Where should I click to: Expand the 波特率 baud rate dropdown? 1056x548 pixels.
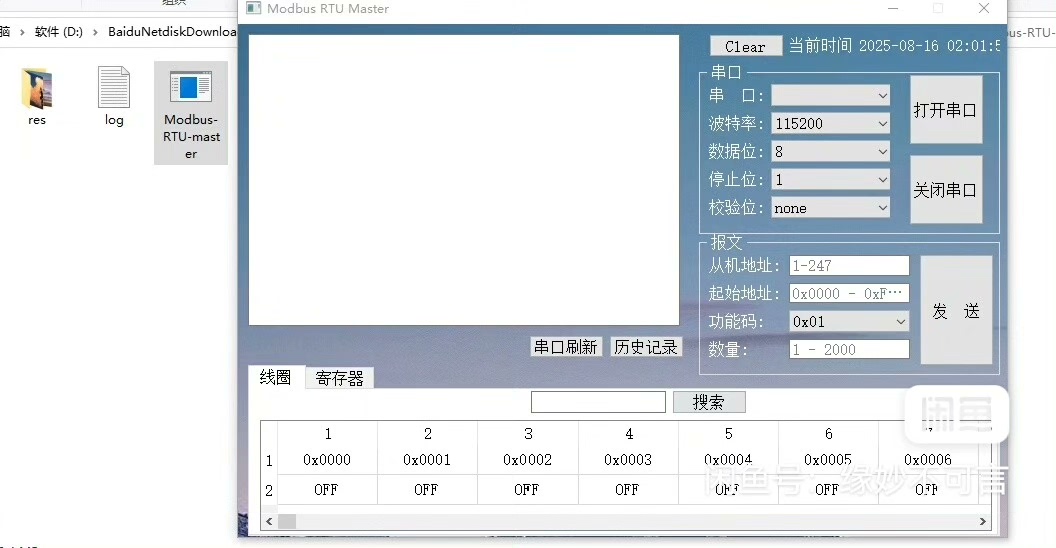click(830, 124)
